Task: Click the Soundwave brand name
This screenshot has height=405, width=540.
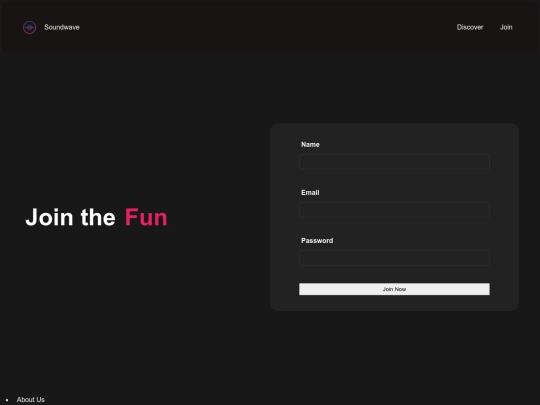Action: click(62, 27)
